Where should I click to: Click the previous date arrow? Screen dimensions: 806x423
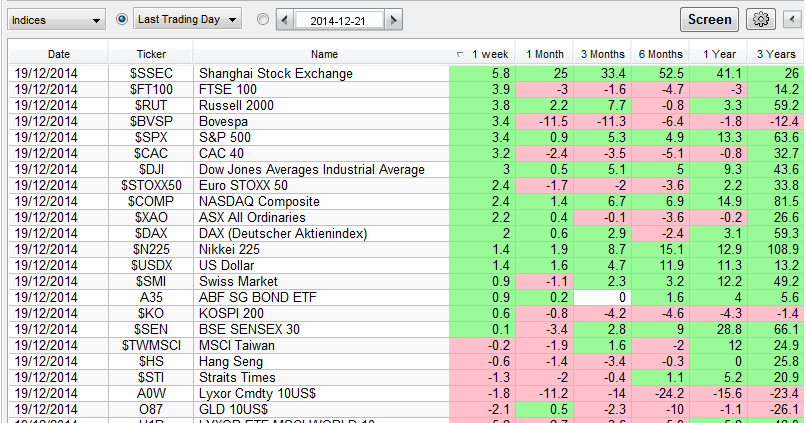(284, 19)
